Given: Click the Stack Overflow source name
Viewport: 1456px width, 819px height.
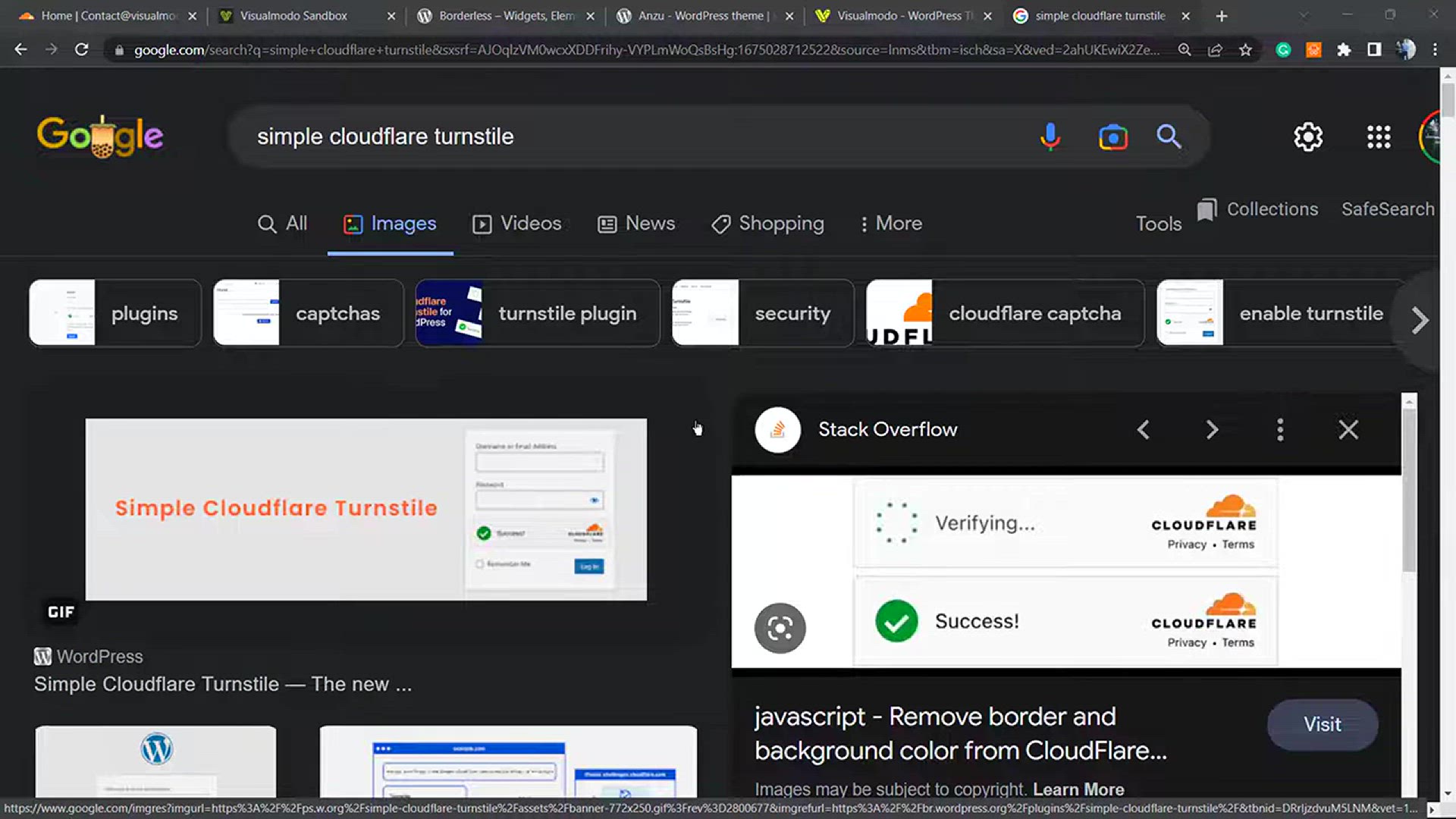Looking at the screenshot, I should point(887,430).
